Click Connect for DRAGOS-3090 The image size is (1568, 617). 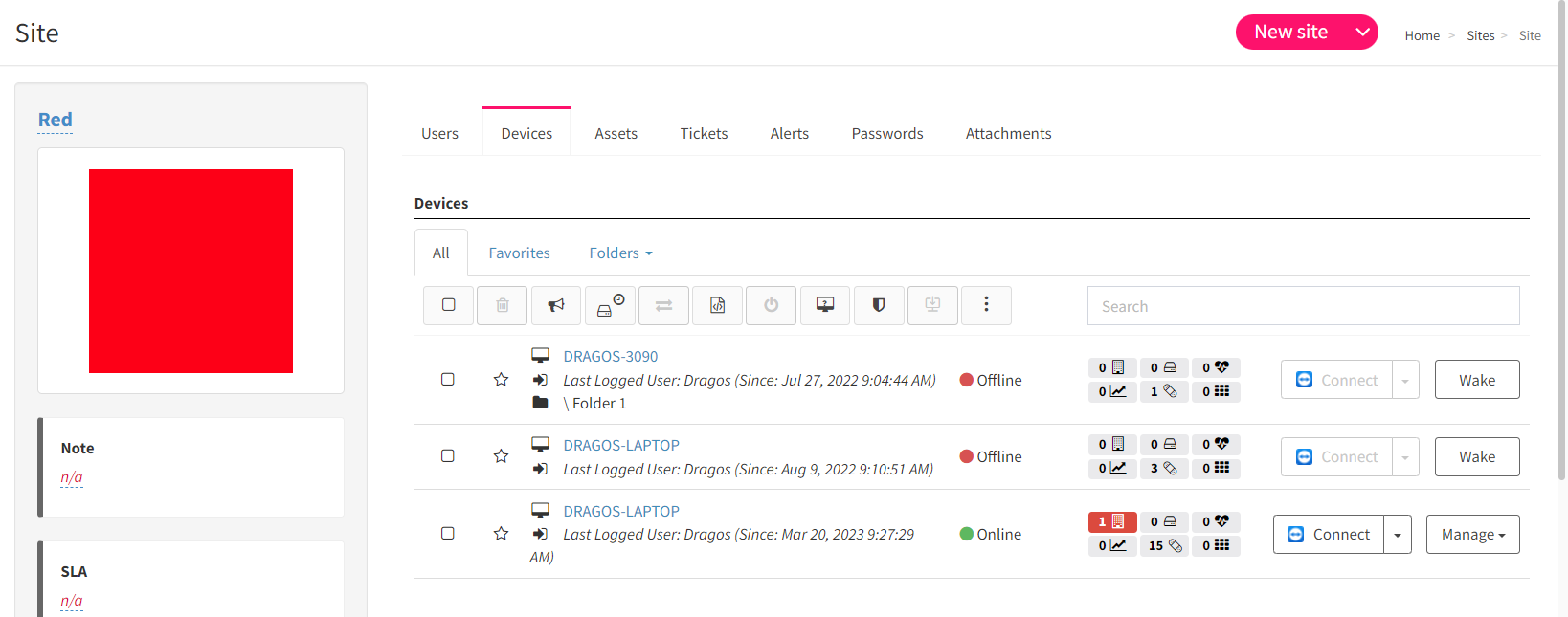(1336, 380)
